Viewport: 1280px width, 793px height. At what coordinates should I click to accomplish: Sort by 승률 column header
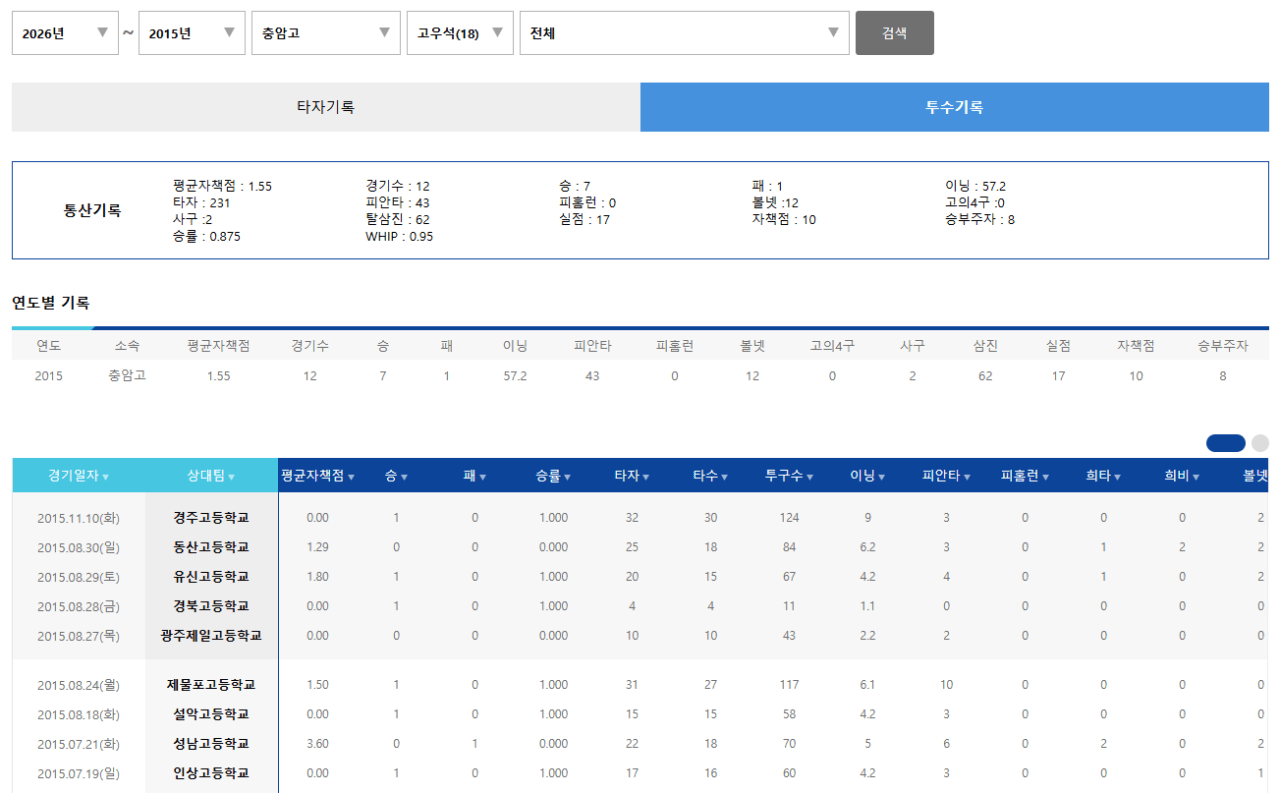click(553, 476)
